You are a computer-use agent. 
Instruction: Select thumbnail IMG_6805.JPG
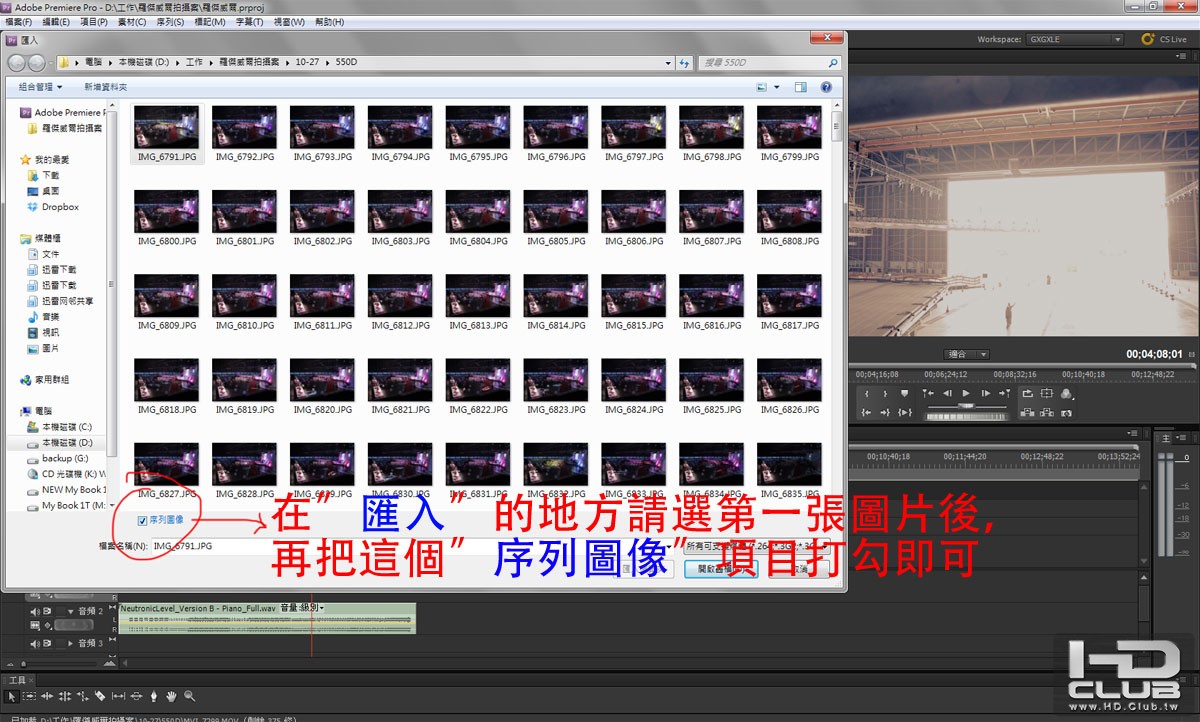click(555, 219)
